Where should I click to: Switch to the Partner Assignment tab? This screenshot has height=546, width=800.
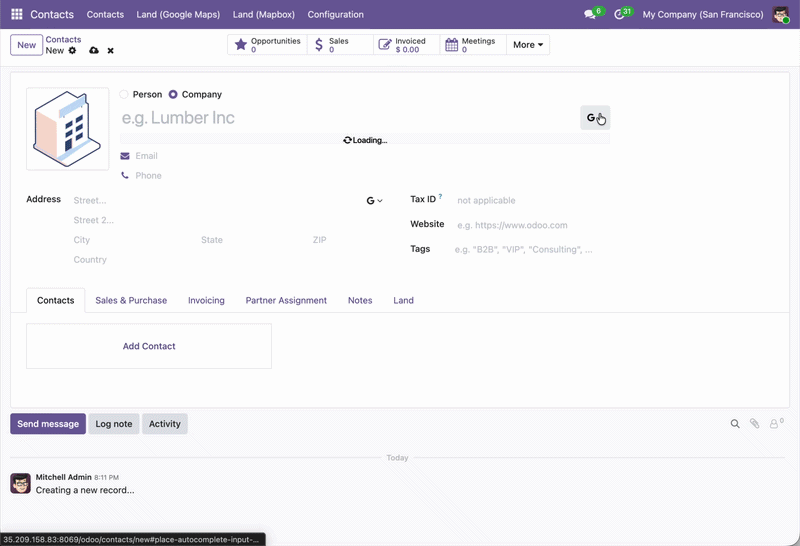click(286, 301)
